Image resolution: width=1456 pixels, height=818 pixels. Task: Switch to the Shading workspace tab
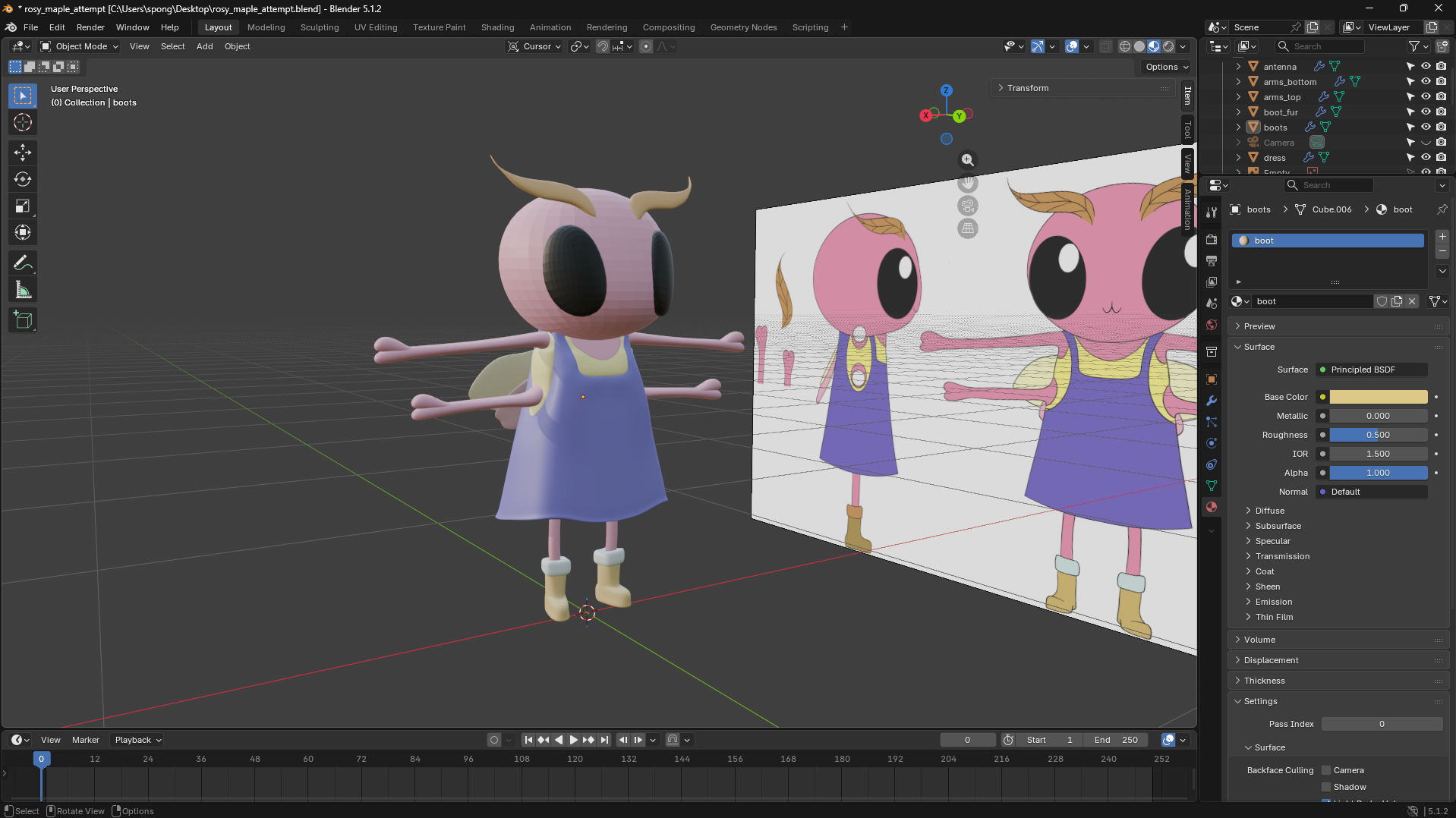[x=498, y=27]
